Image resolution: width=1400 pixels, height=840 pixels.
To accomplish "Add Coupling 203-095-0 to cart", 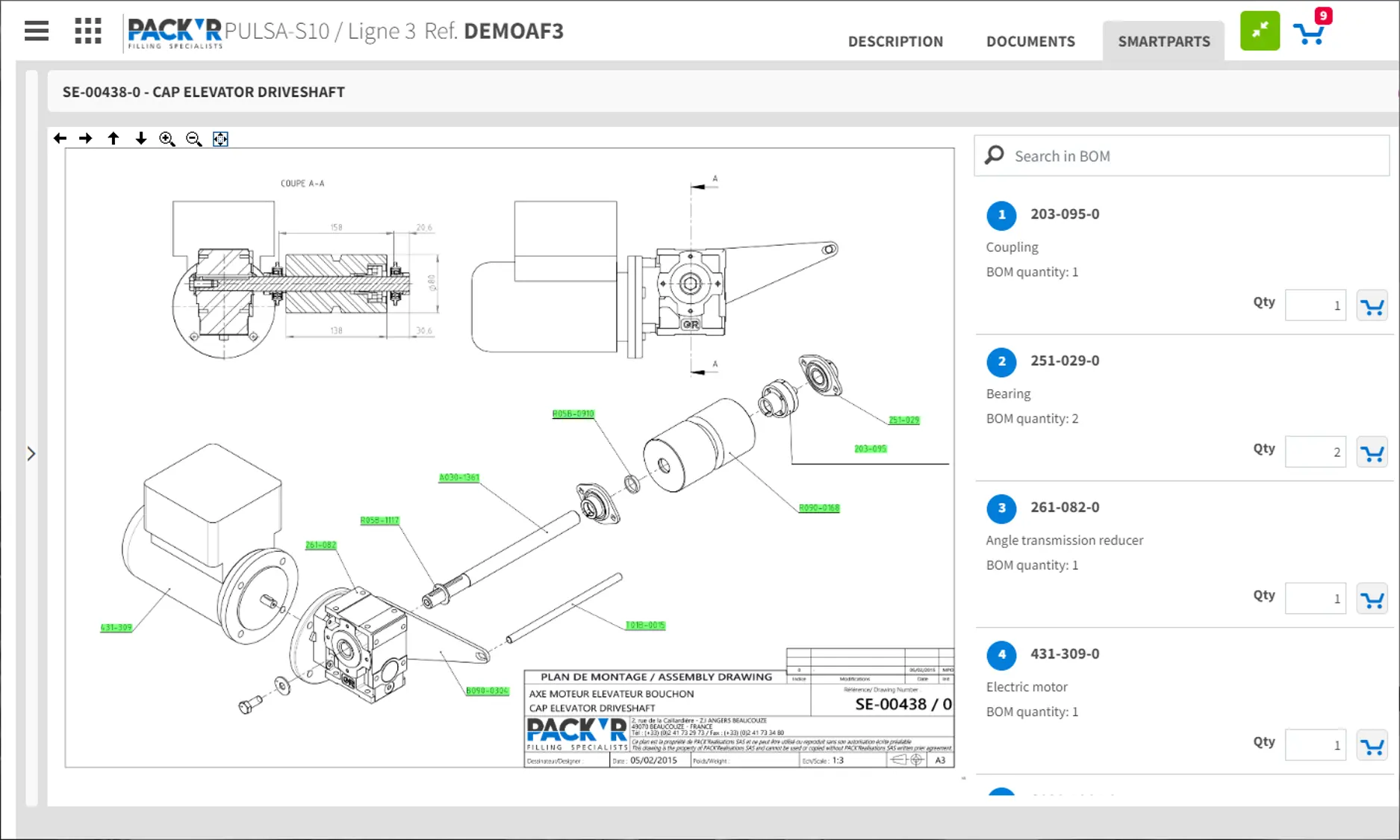I will coord(1372,306).
